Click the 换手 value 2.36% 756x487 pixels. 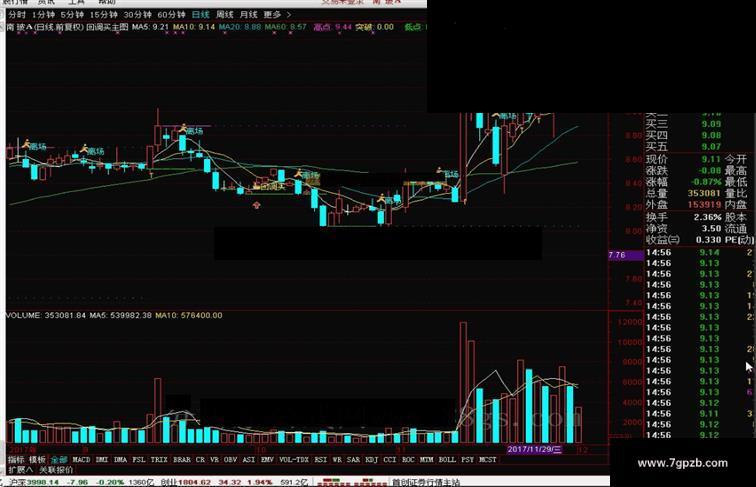coord(707,217)
